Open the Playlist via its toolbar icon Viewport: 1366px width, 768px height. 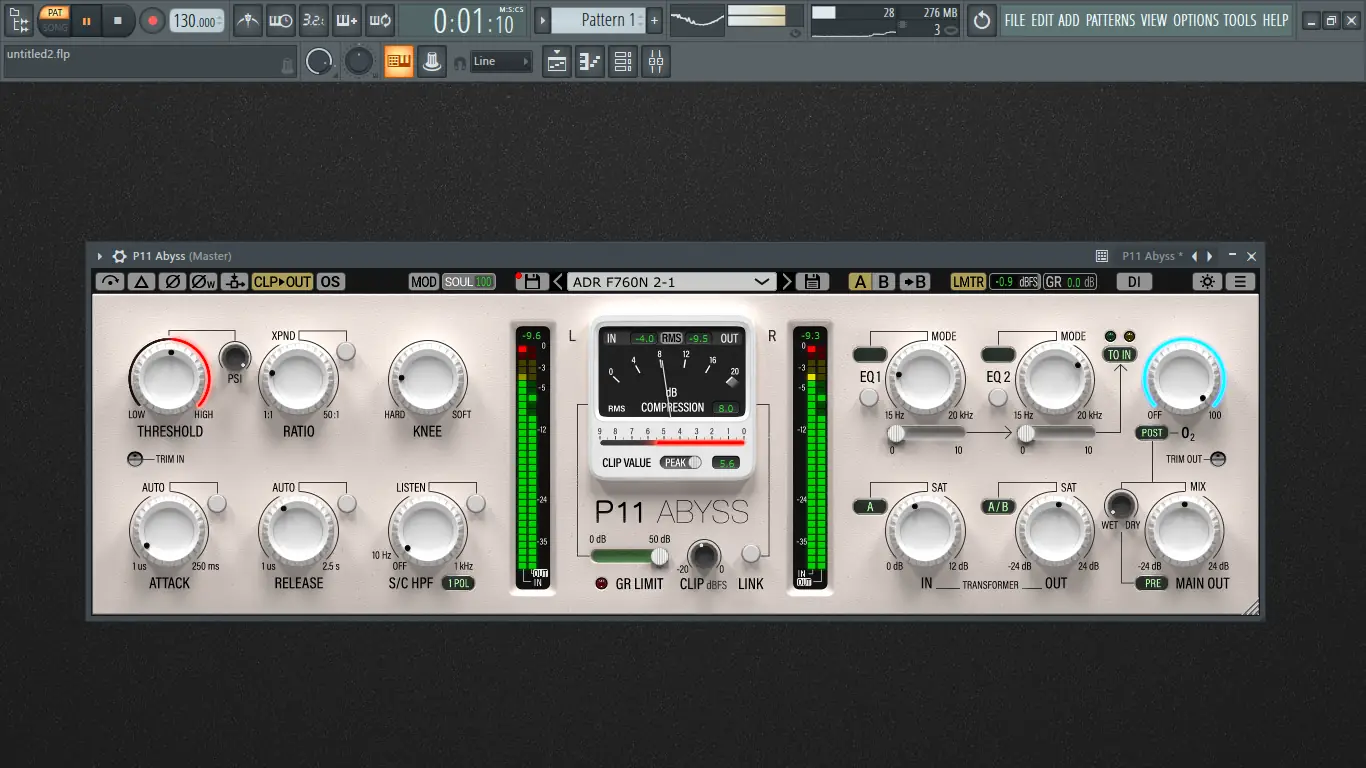coord(556,61)
